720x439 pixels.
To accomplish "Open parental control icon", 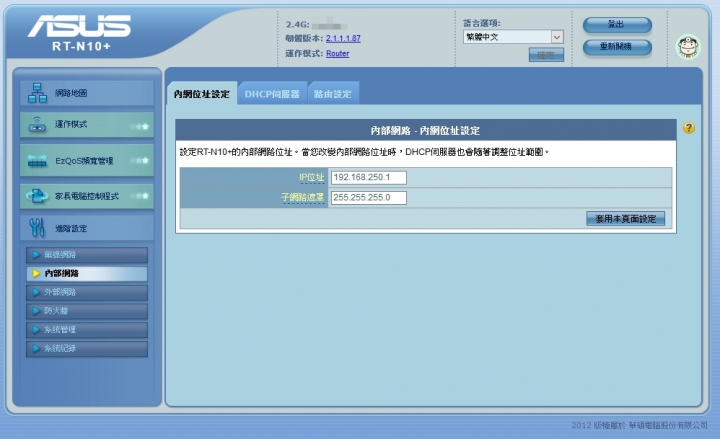I will [37, 196].
